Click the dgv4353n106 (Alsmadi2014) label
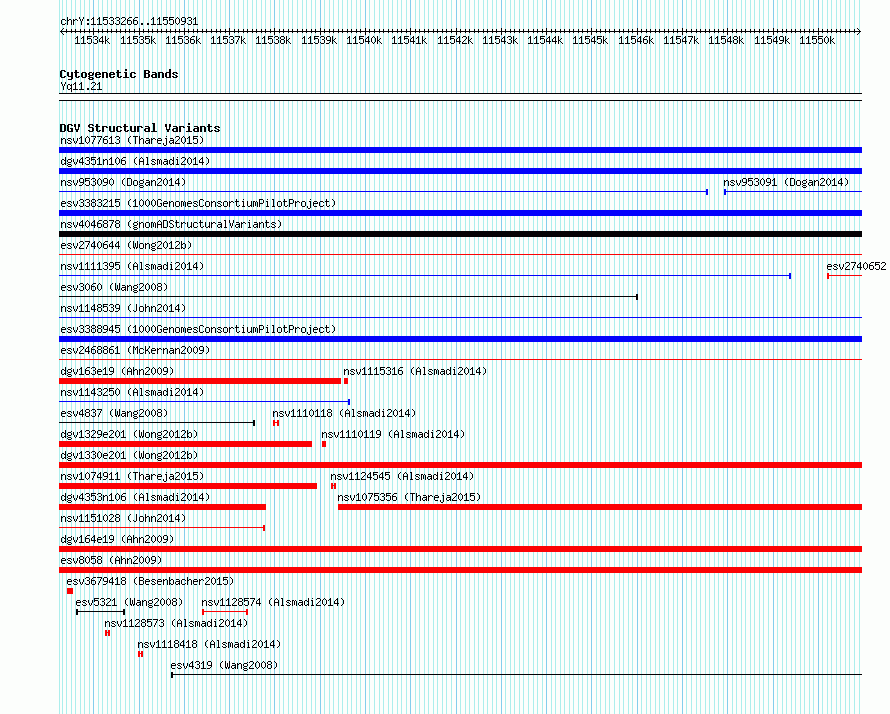This screenshot has width=890, height=714. 135,497
